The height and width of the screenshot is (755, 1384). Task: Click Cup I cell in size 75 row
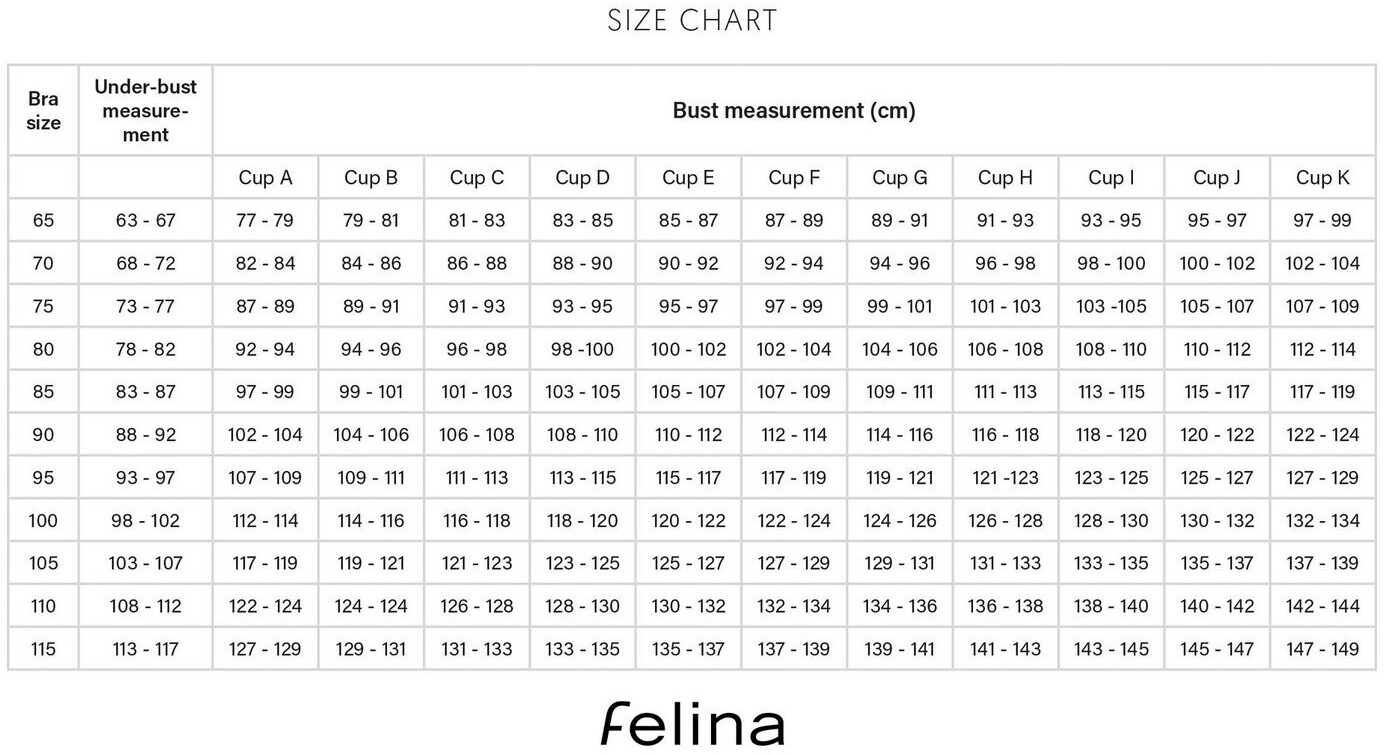click(x=1111, y=307)
